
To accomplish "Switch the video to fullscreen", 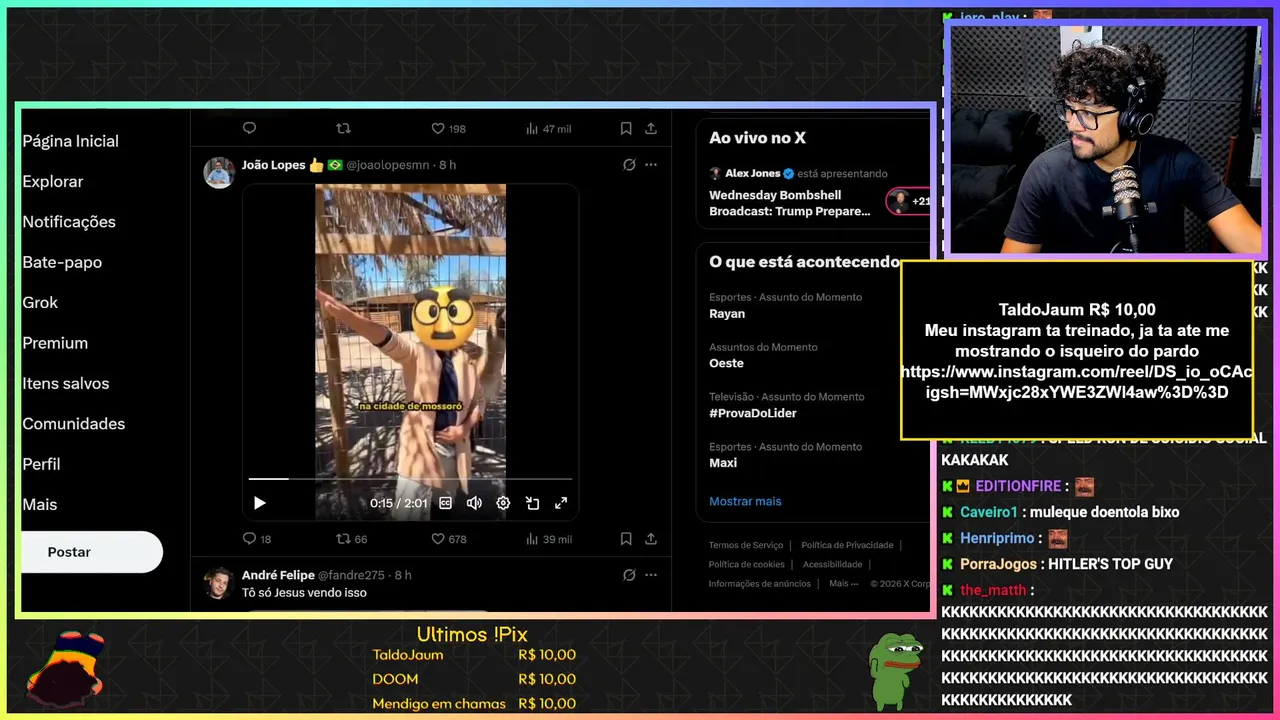I will click(561, 503).
